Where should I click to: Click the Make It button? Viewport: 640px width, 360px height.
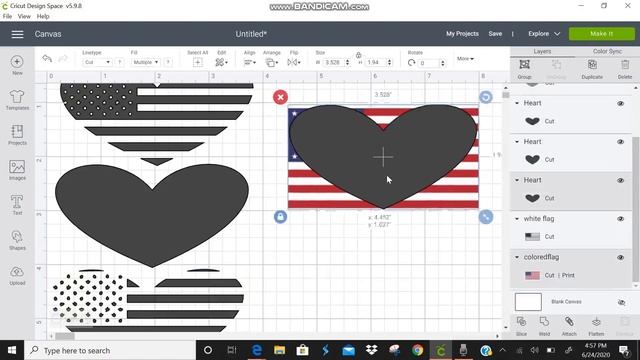click(x=602, y=34)
